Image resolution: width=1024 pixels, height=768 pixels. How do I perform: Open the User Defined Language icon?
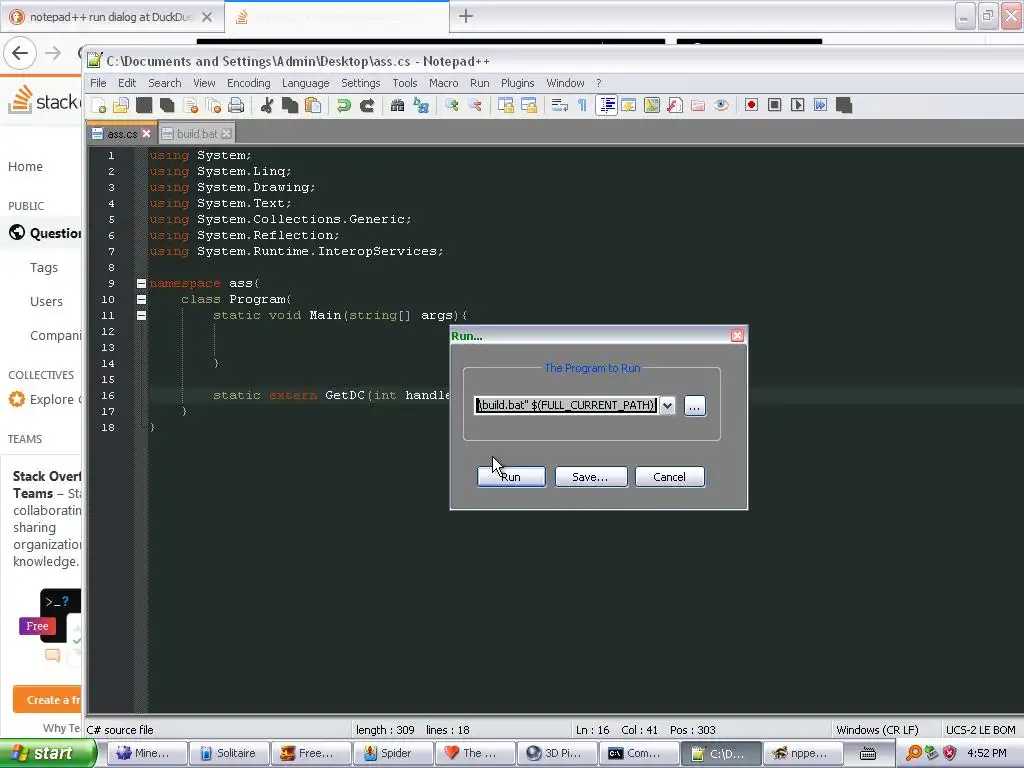tap(628, 105)
